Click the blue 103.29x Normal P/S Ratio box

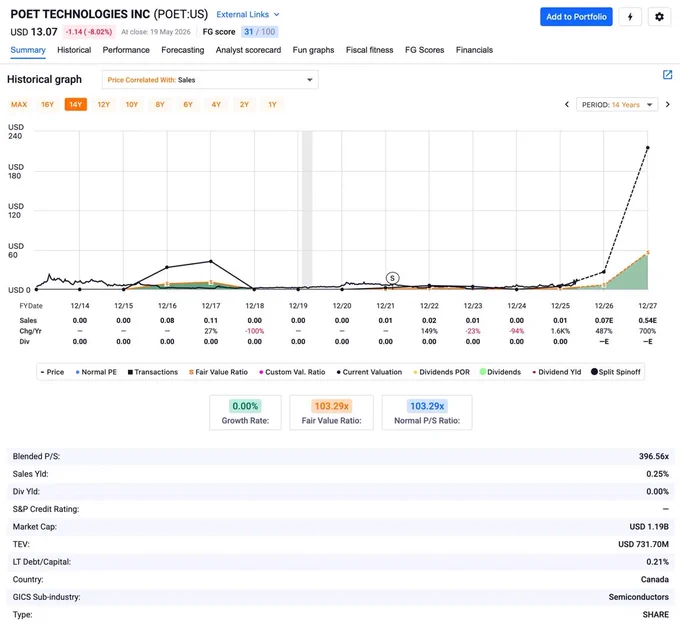[x=427, y=412]
